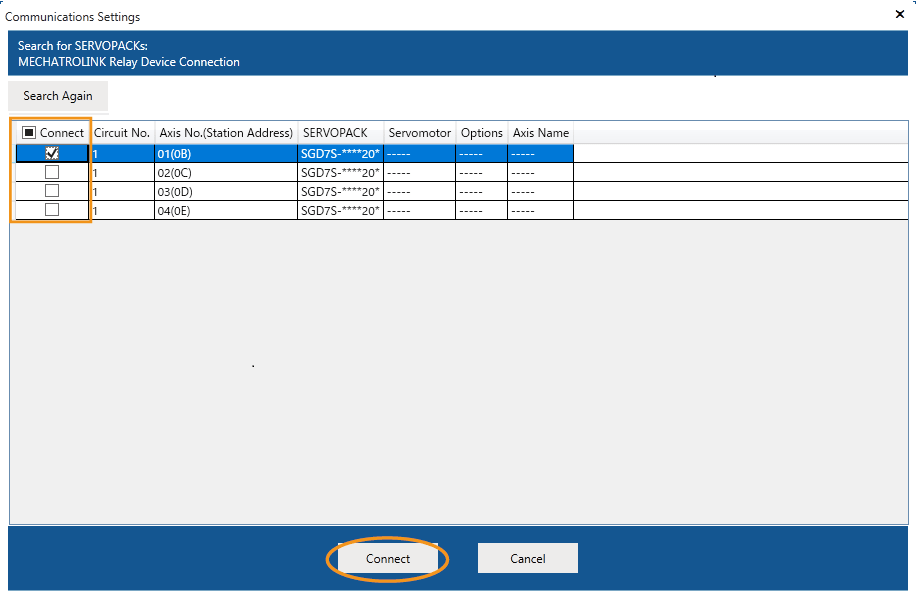The image size is (917, 597).
Task: Cancel the communications settings dialog
Action: tap(527, 559)
